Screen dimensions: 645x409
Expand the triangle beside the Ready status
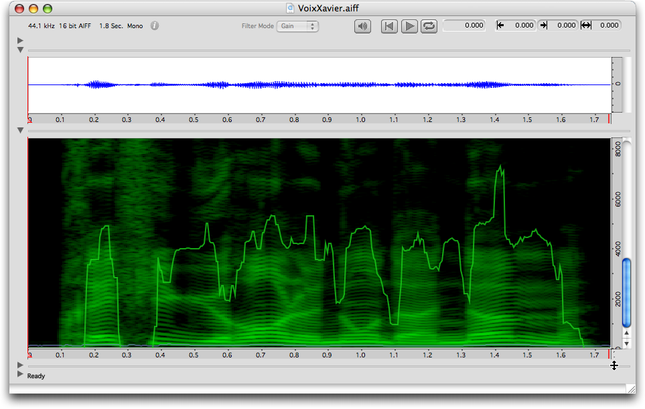click(21, 376)
